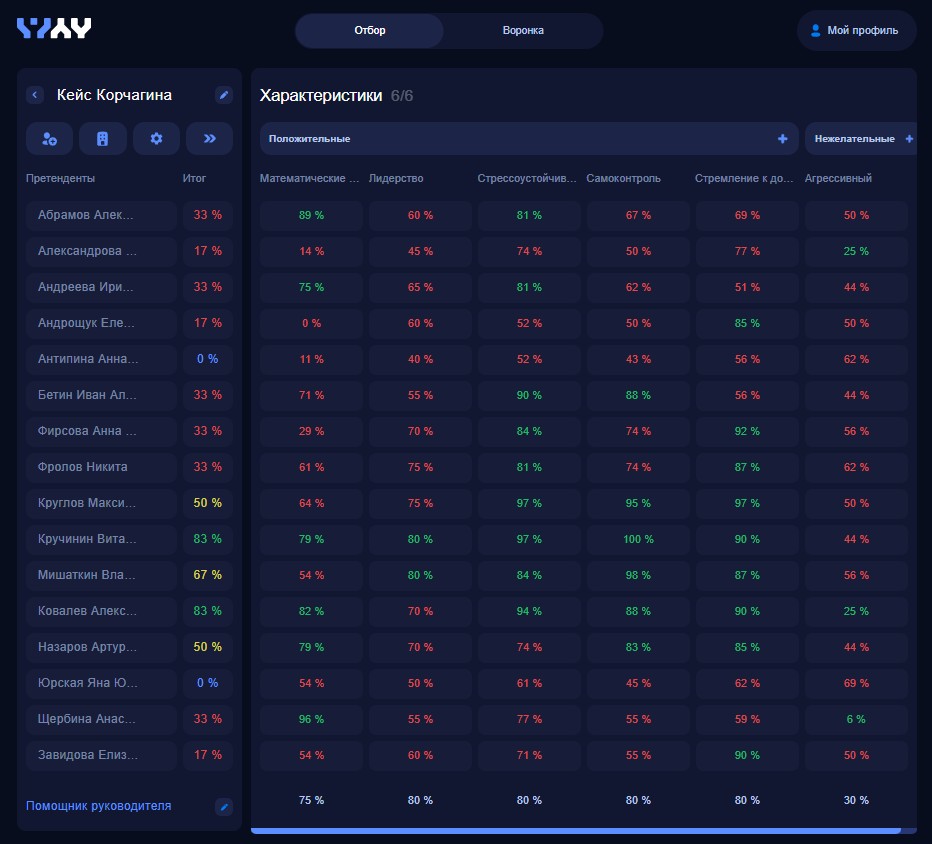Open the building icon button in the sidebar

point(102,138)
